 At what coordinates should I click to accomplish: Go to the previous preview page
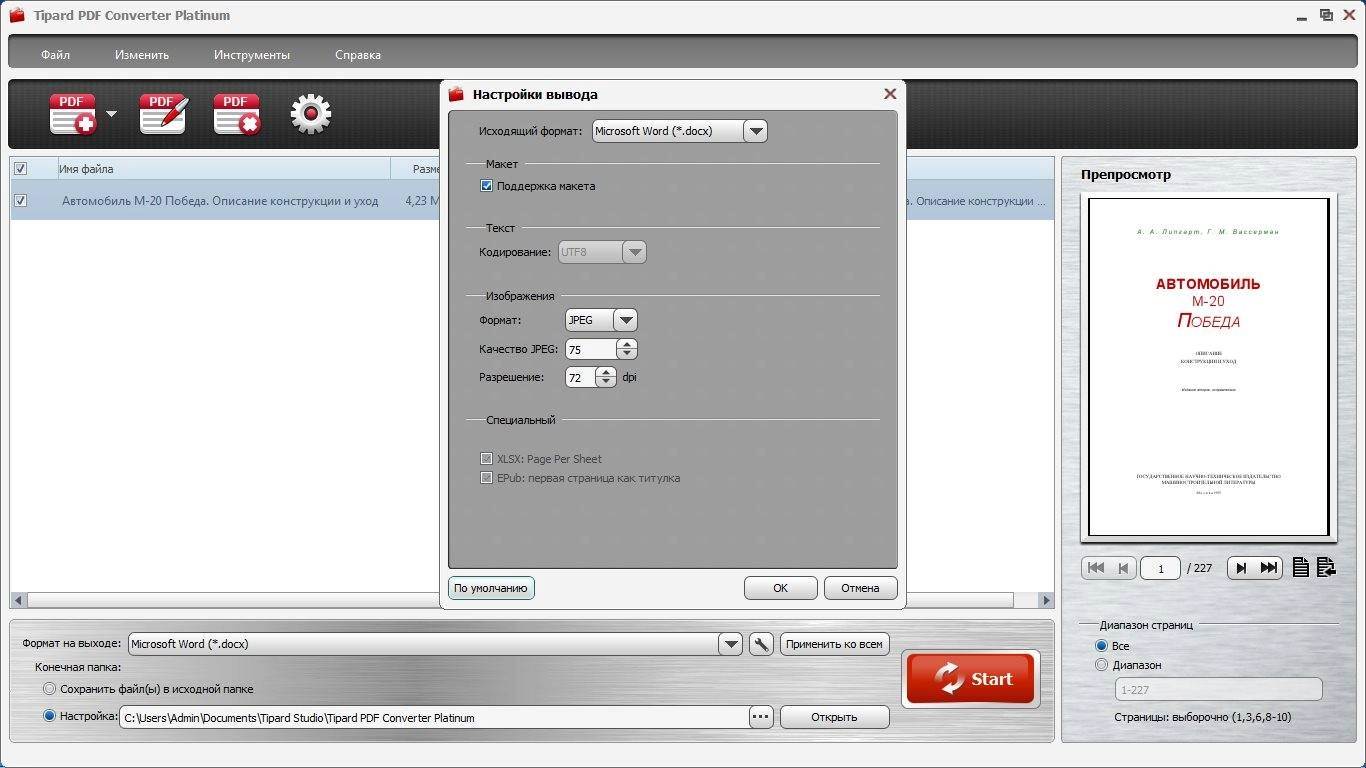tap(1123, 568)
